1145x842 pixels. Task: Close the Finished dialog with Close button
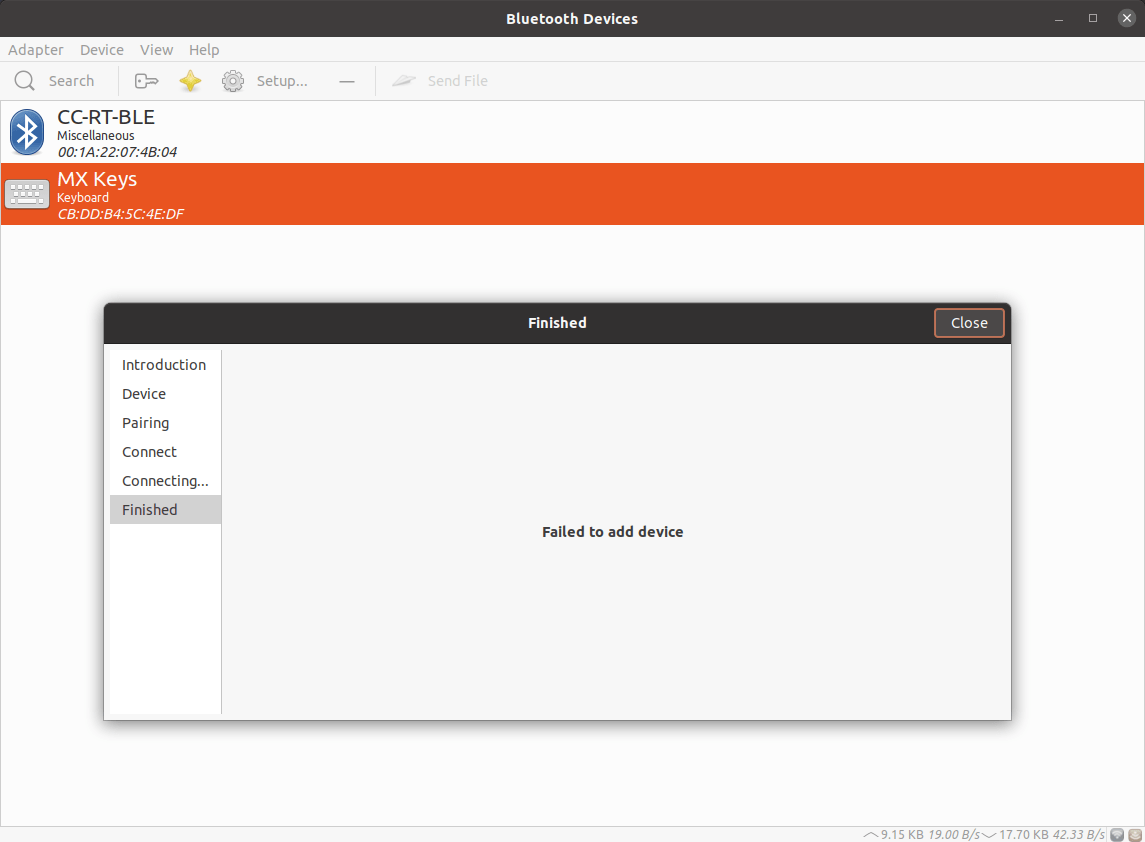click(969, 323)
